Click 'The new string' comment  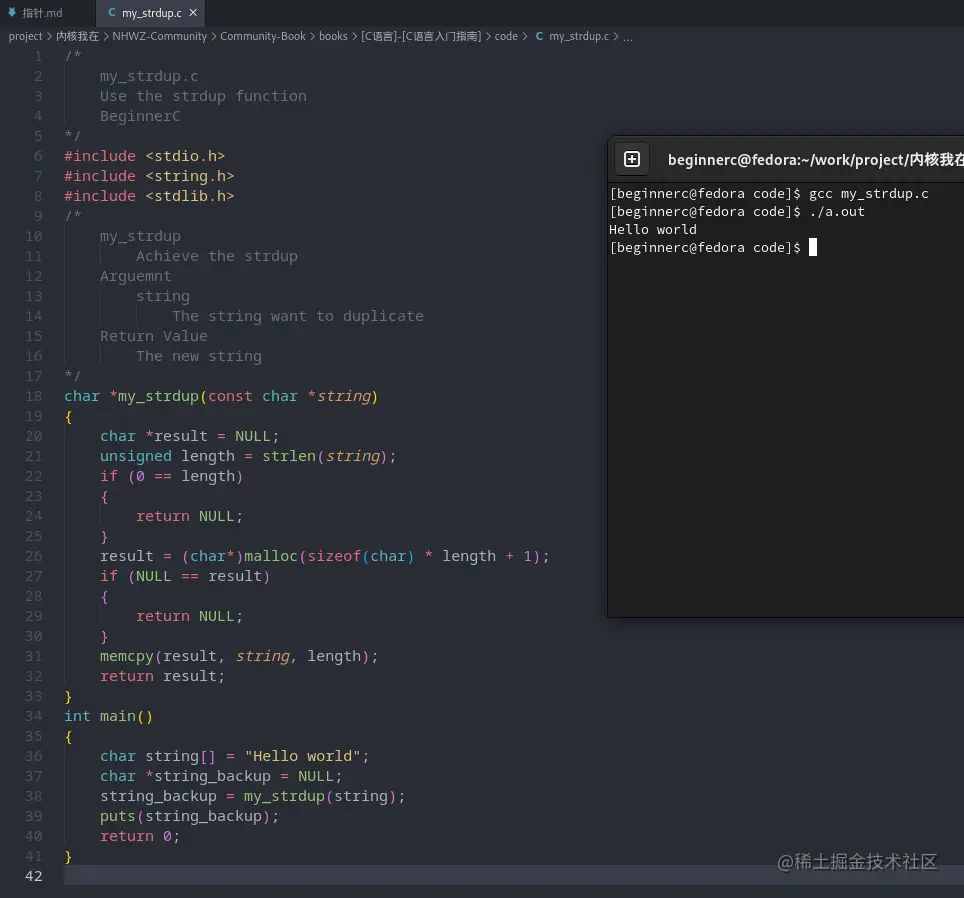[x=199, y=356]
